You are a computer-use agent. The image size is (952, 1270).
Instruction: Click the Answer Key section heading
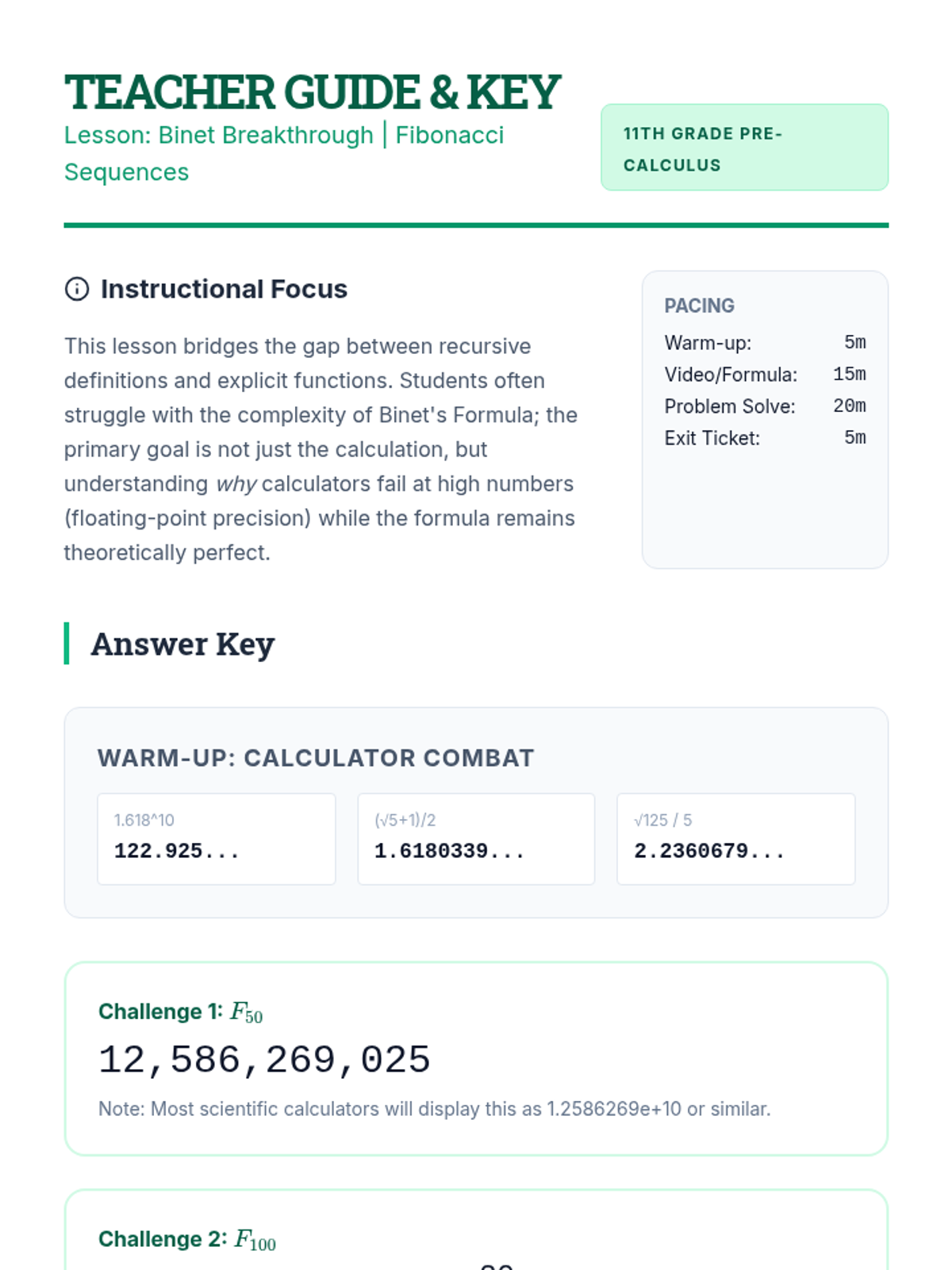(182, 644)
